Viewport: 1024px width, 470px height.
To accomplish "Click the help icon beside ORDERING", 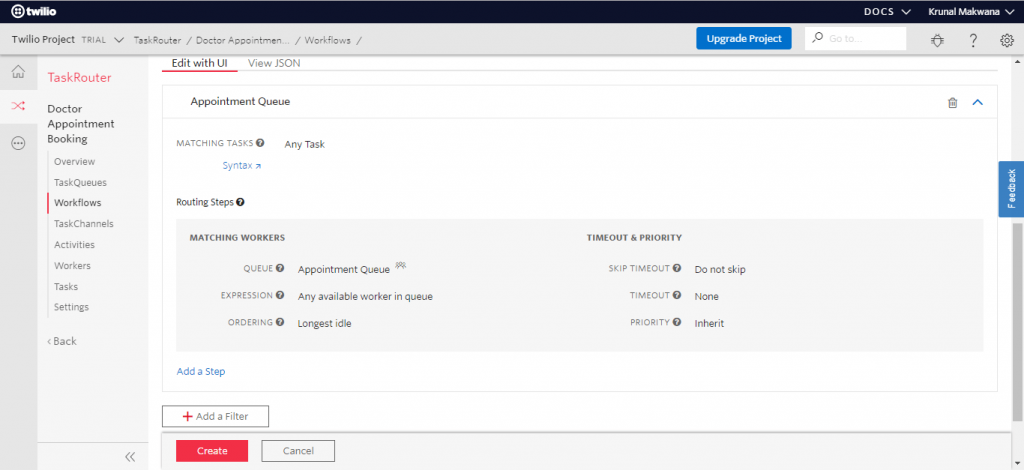I will pyautogui.click(x=280, y=322).
